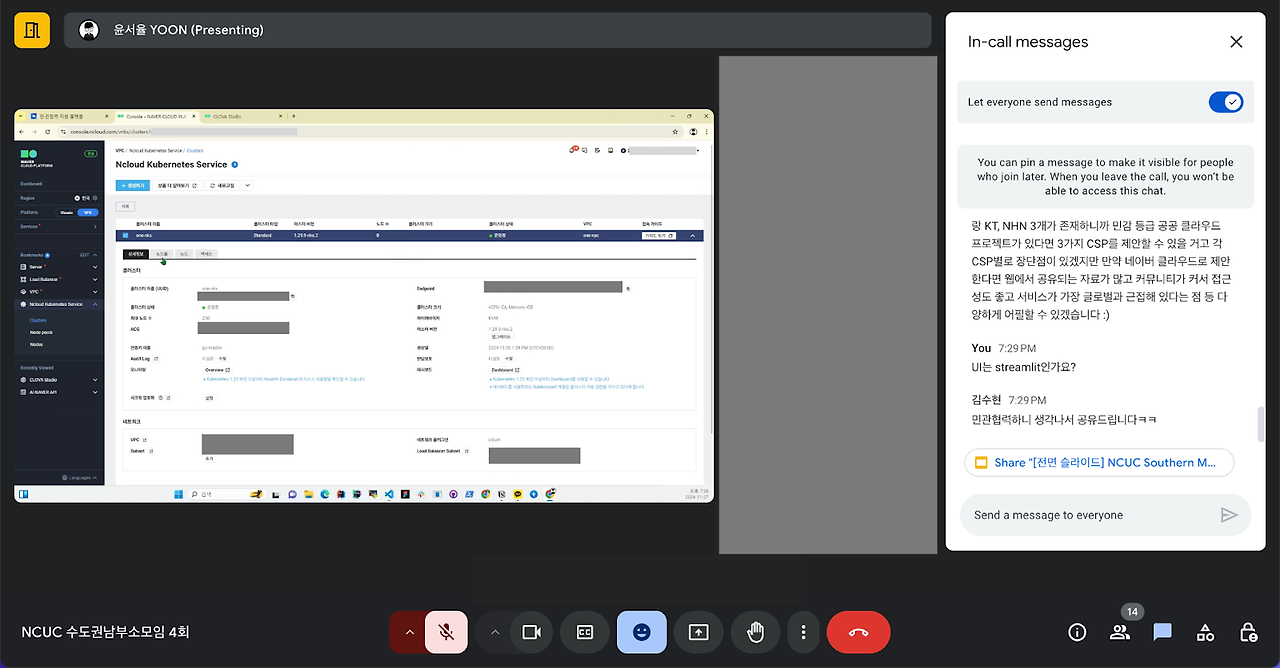
Task: Select the Console - NAVER CLOUD browser tab in shared screen
Action: pyautogui.click(x=157, y=116)
